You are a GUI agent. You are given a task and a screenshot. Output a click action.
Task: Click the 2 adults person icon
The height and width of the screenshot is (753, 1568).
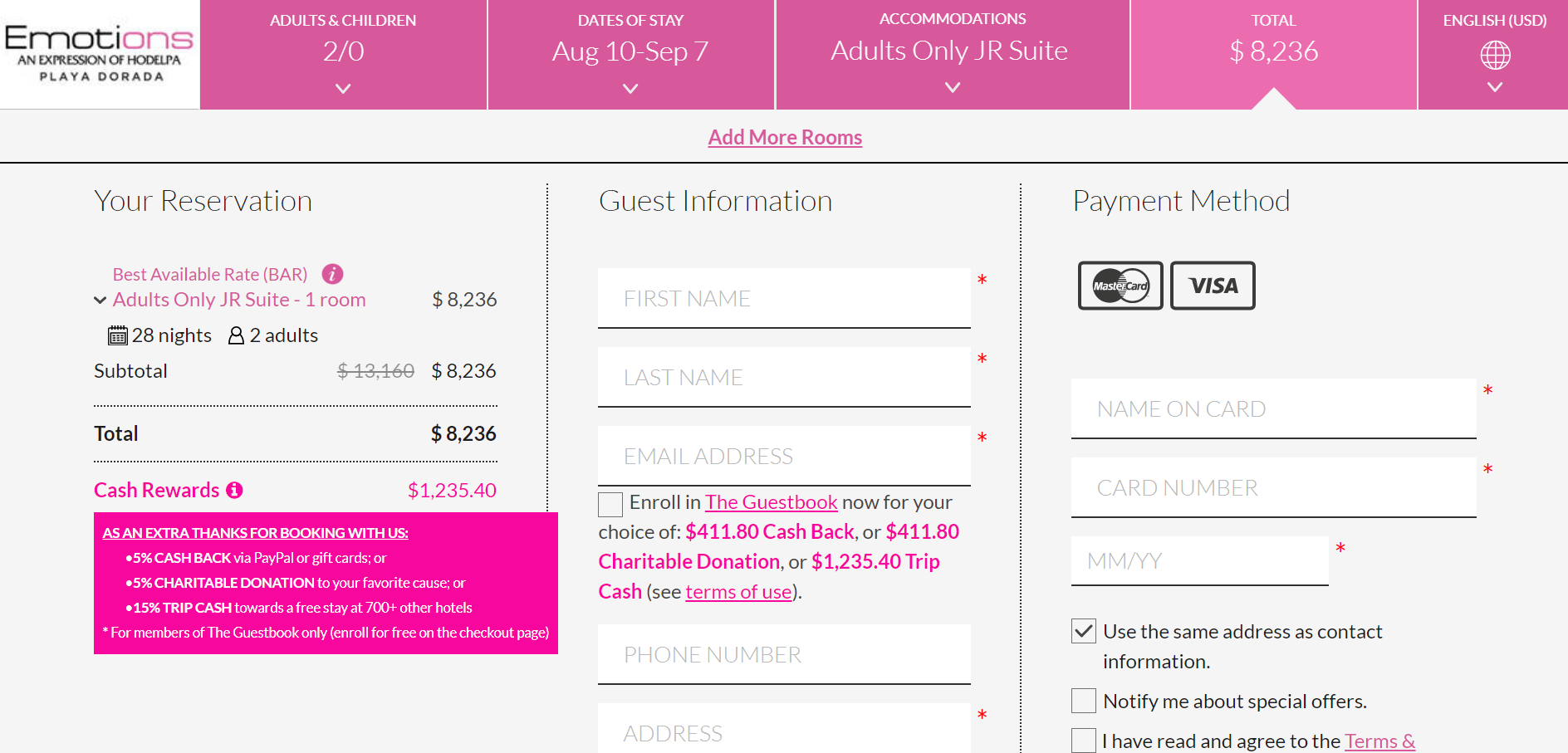[x=237, y=335]
